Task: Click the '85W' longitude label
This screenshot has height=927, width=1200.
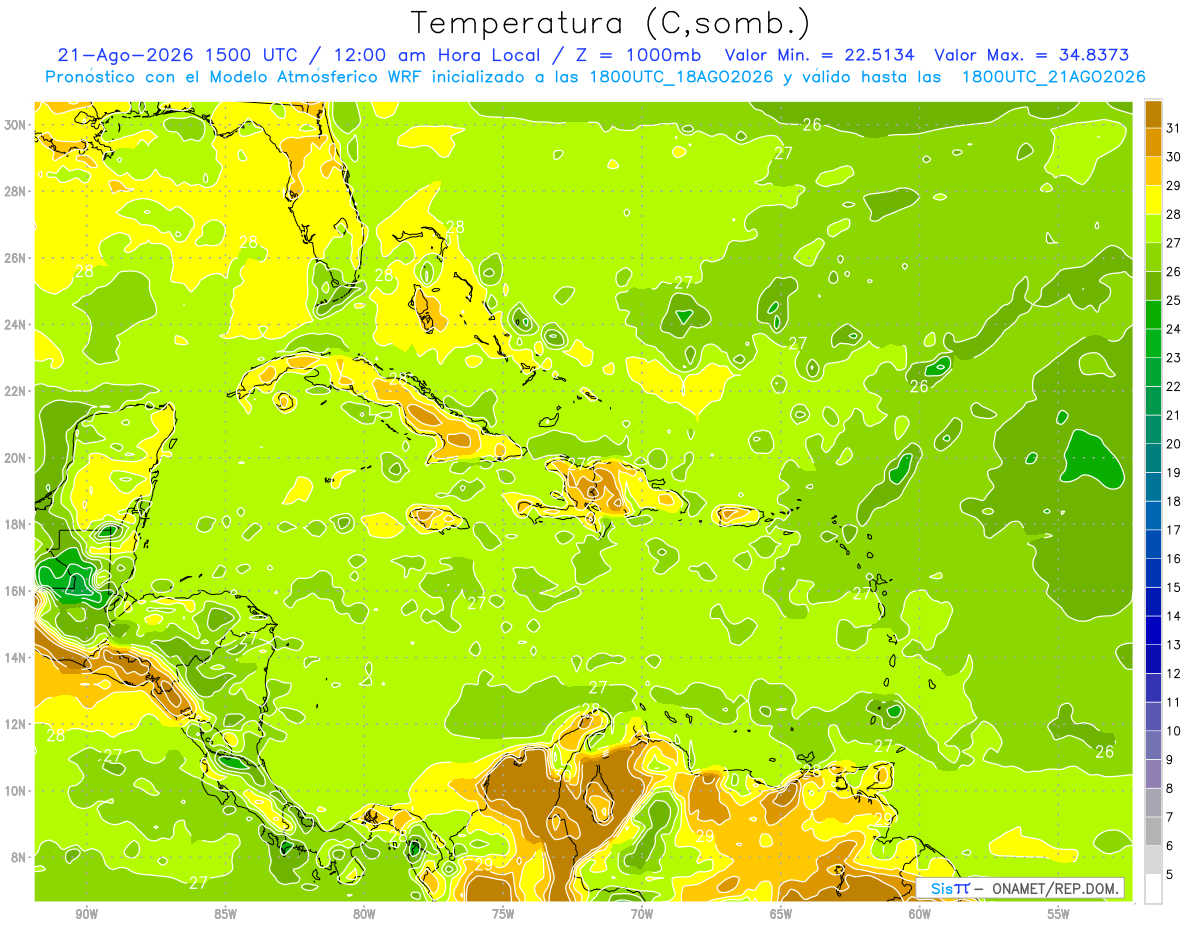Action: (x=225, y=914)
